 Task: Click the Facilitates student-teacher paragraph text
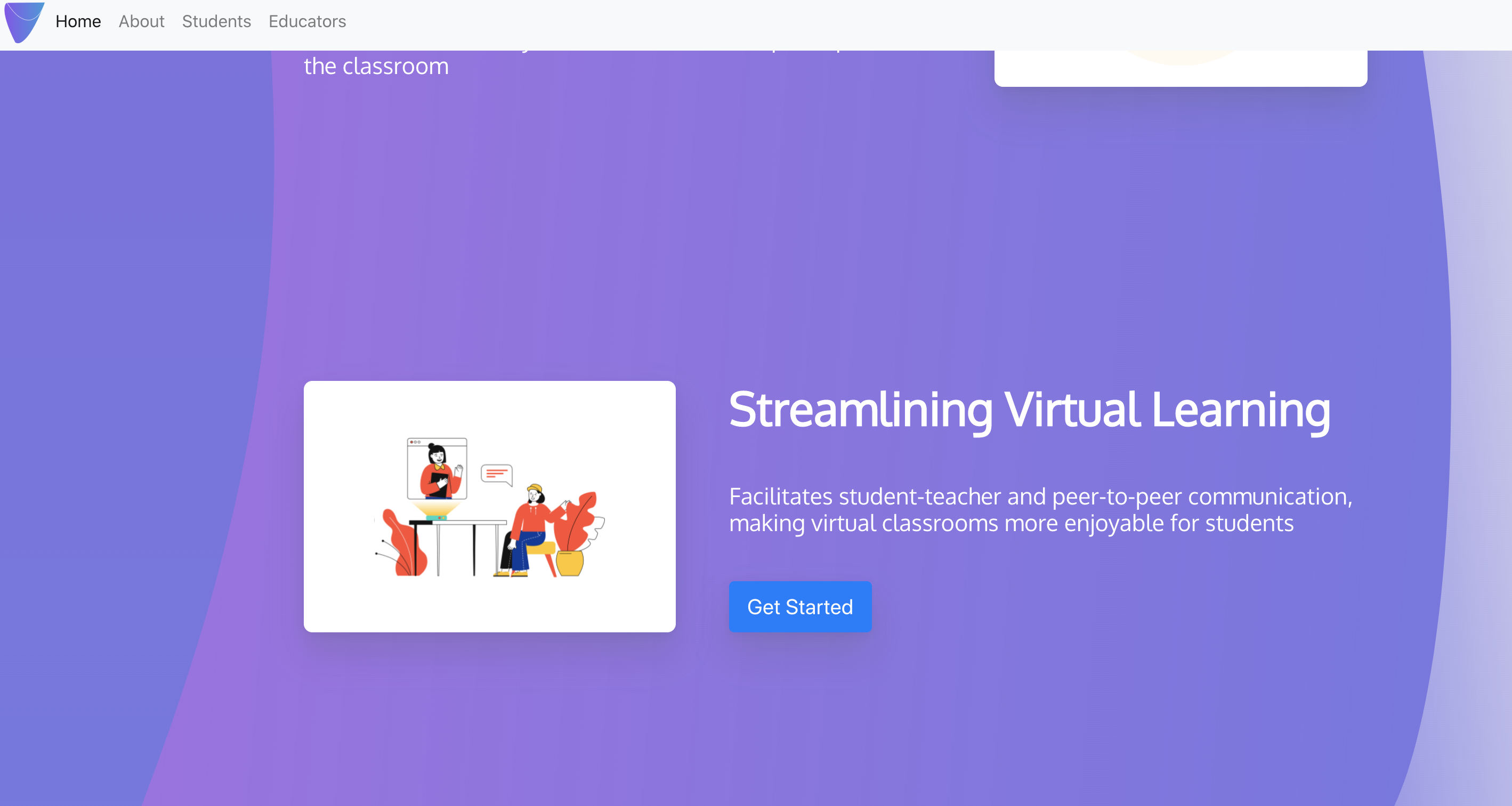tap(1040, 510)
